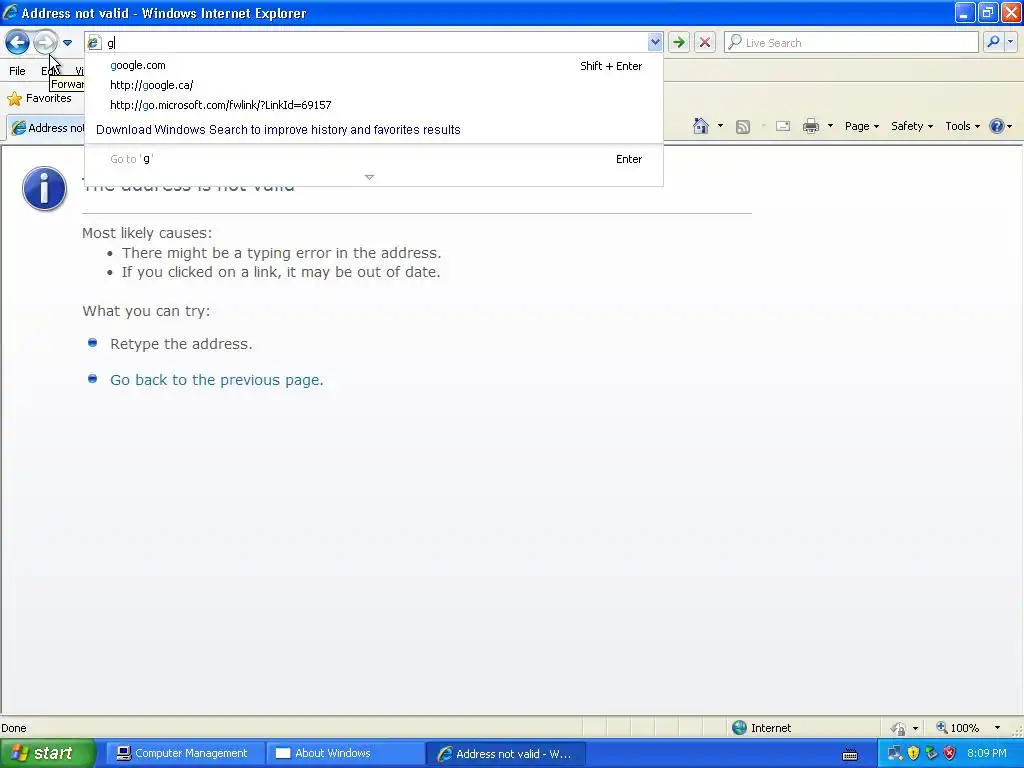Select the Address not valid tab
The image size is (1024, 768).
(x=47, y=128)
